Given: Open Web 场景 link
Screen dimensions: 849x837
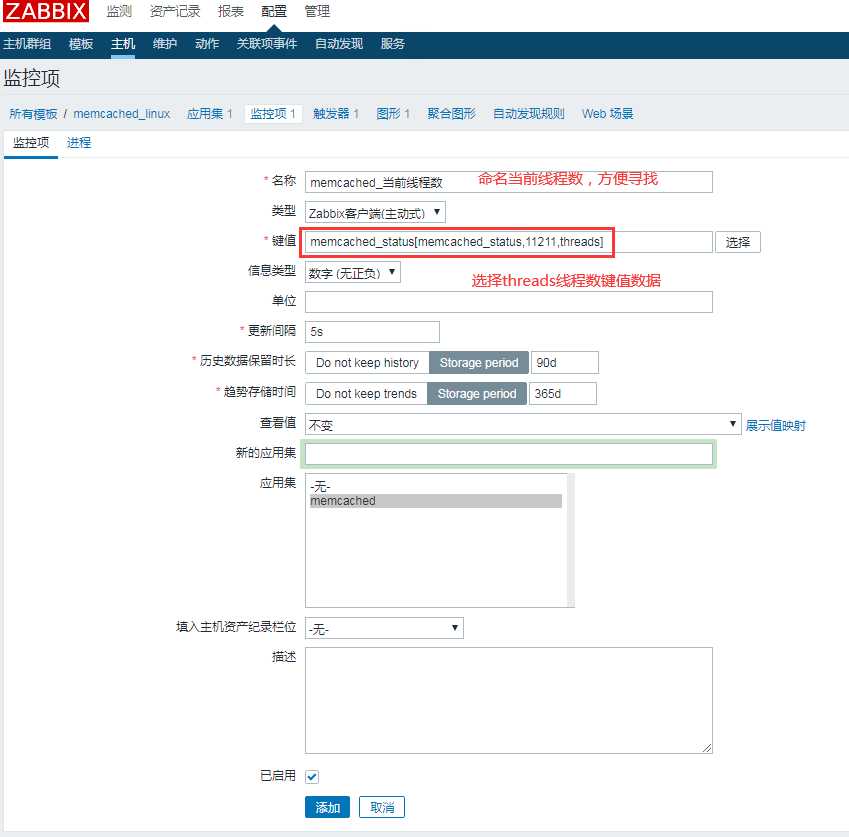Looking at the screenshot, I should (x=608, y=114).
